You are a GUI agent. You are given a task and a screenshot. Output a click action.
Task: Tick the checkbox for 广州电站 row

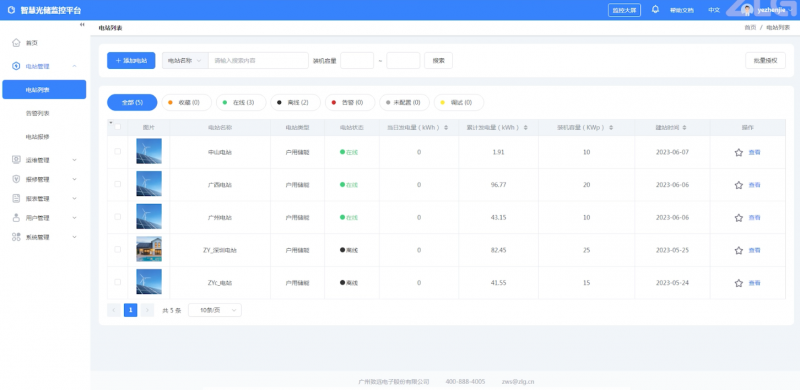pyautogui.click(x=118, y=217)
